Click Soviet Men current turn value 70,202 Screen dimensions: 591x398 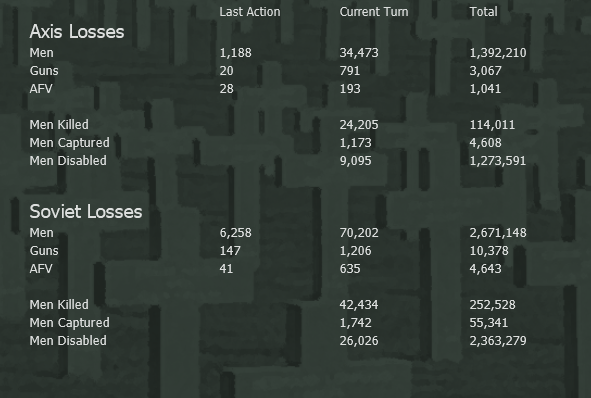[x=358, y=233]
